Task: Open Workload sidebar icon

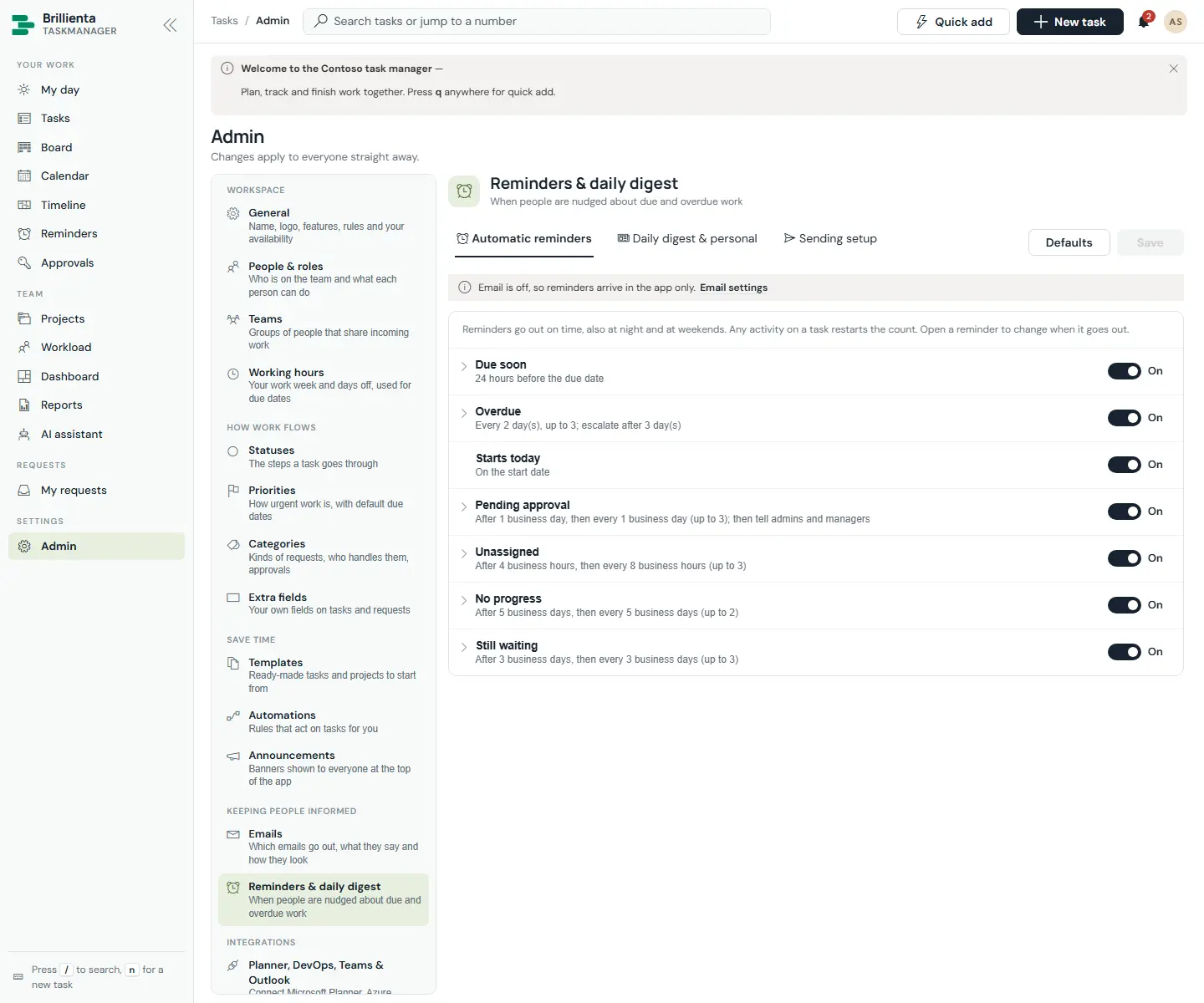Action: tap(24, 347)
